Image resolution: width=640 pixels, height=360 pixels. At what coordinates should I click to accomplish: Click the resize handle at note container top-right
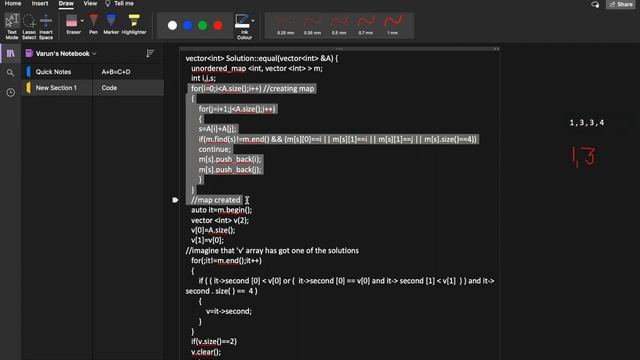496,49
